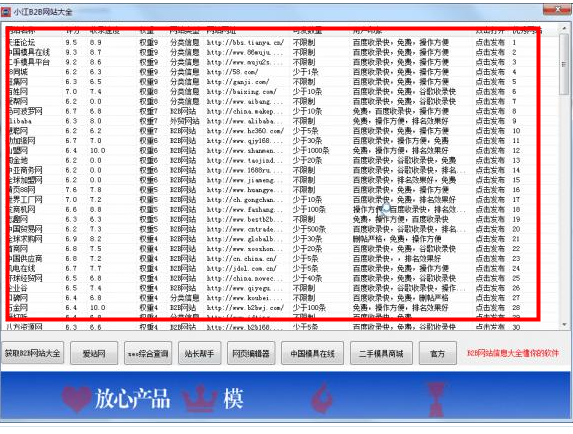
Task: Click 点击发布 in row number 9
Action: tap(490, 121)
